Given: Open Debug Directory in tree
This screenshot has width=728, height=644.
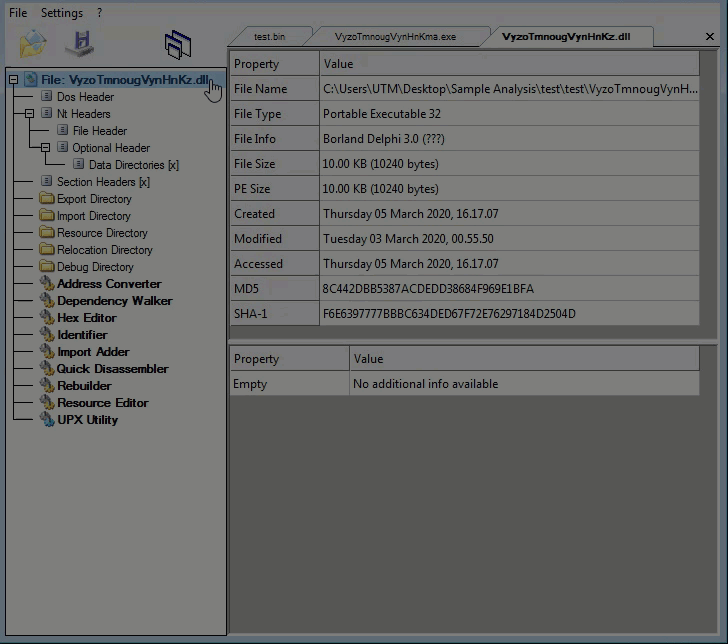Looking at the screenshot, I should coord(95,267).
